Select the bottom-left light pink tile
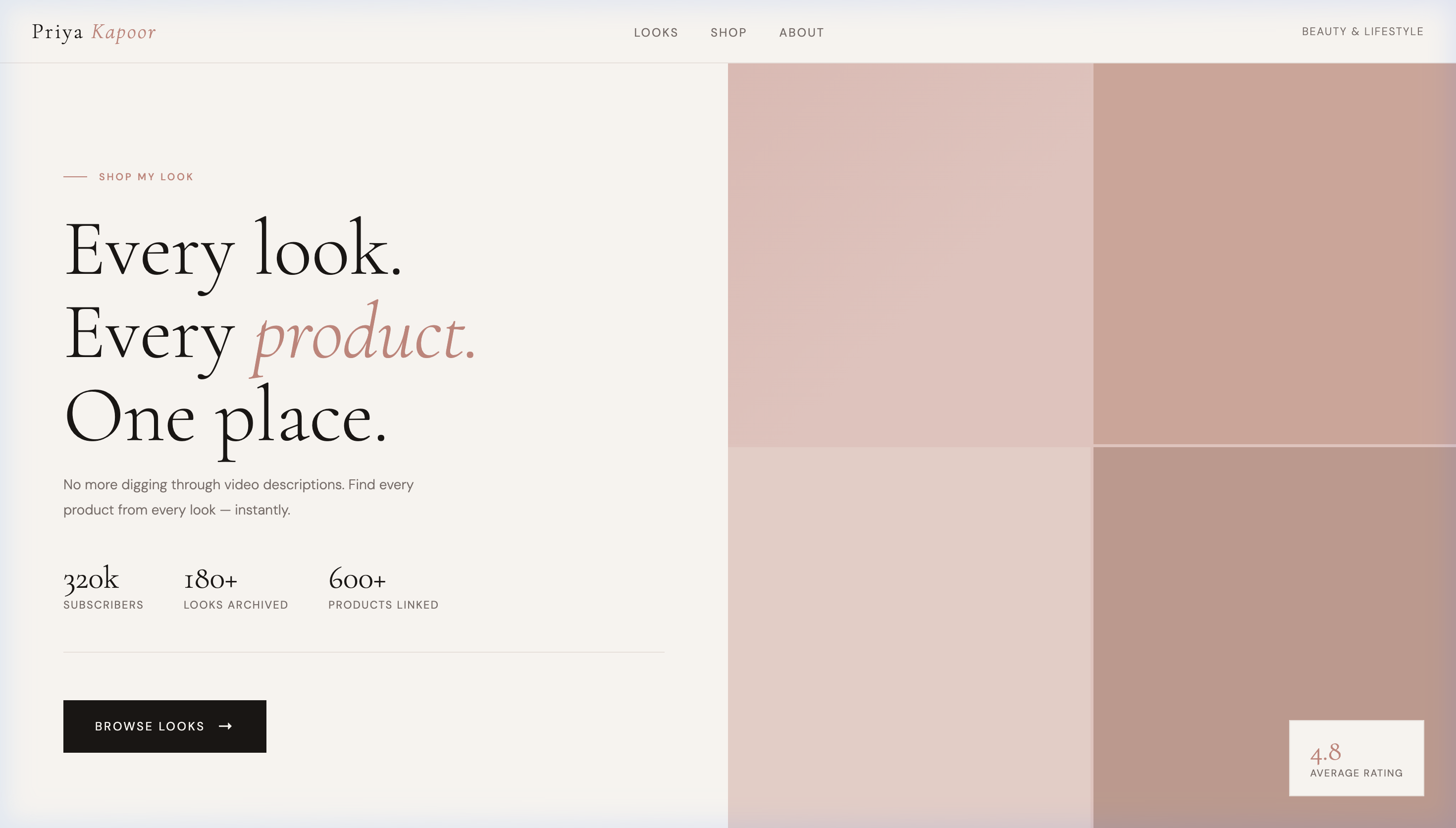The height and width of the screenshot is (828, 1456). (910, 637)
